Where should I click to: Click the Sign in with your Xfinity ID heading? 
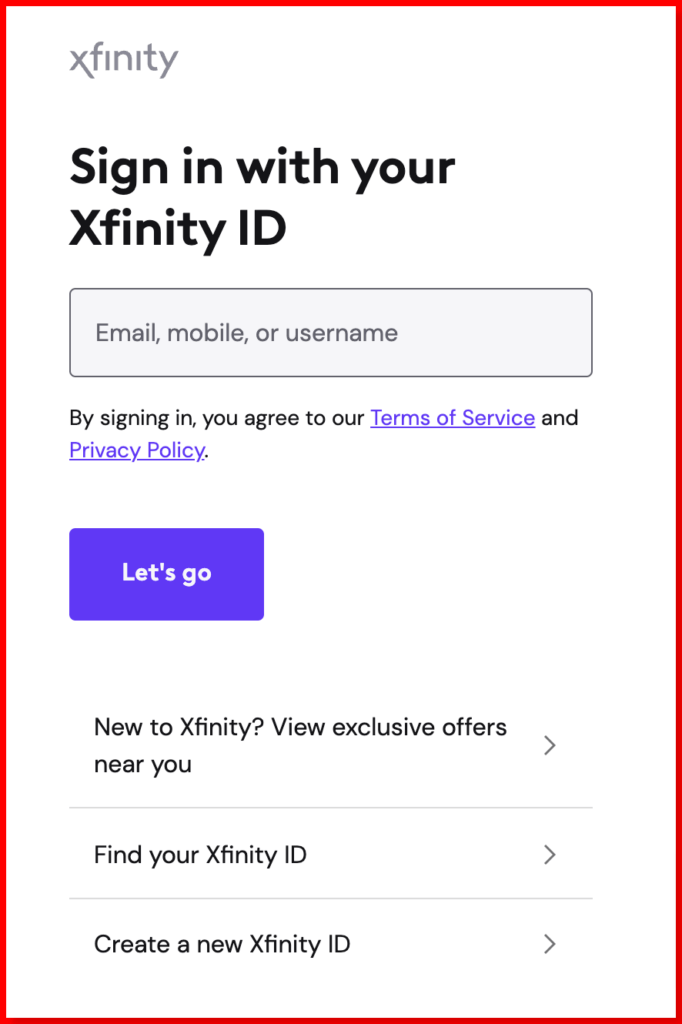point(262,196)
